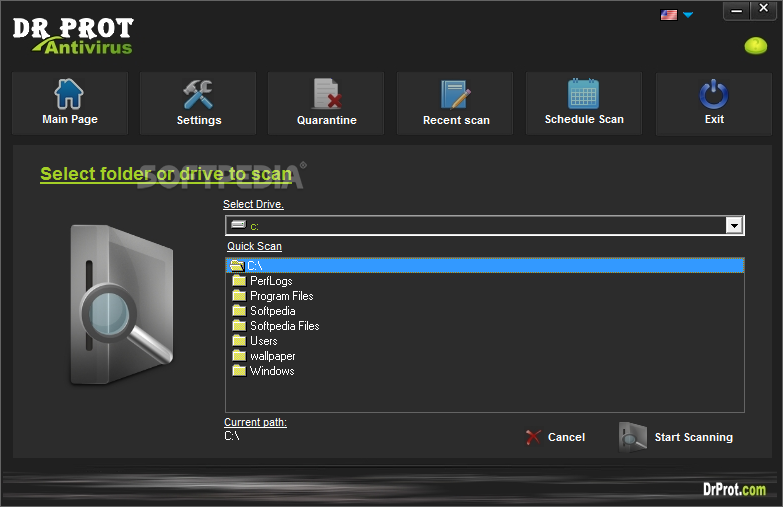Open the Select Drive dropdown arrow
This screenshot has height=507, width=783.
pyautogui.click(x=734, y=226)
